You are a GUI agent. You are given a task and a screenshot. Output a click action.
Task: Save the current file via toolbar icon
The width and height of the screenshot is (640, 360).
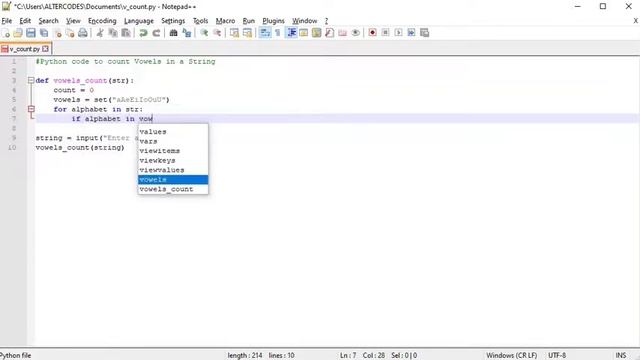tap(31, 33)
